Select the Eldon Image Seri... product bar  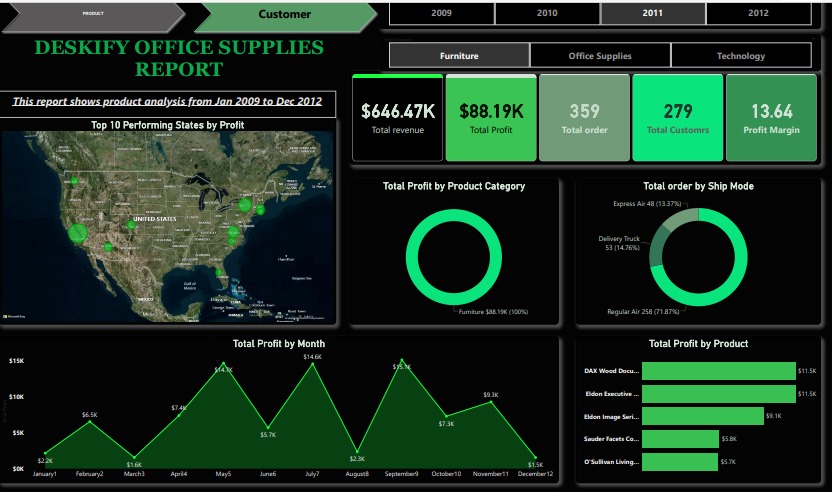(703, 416)
